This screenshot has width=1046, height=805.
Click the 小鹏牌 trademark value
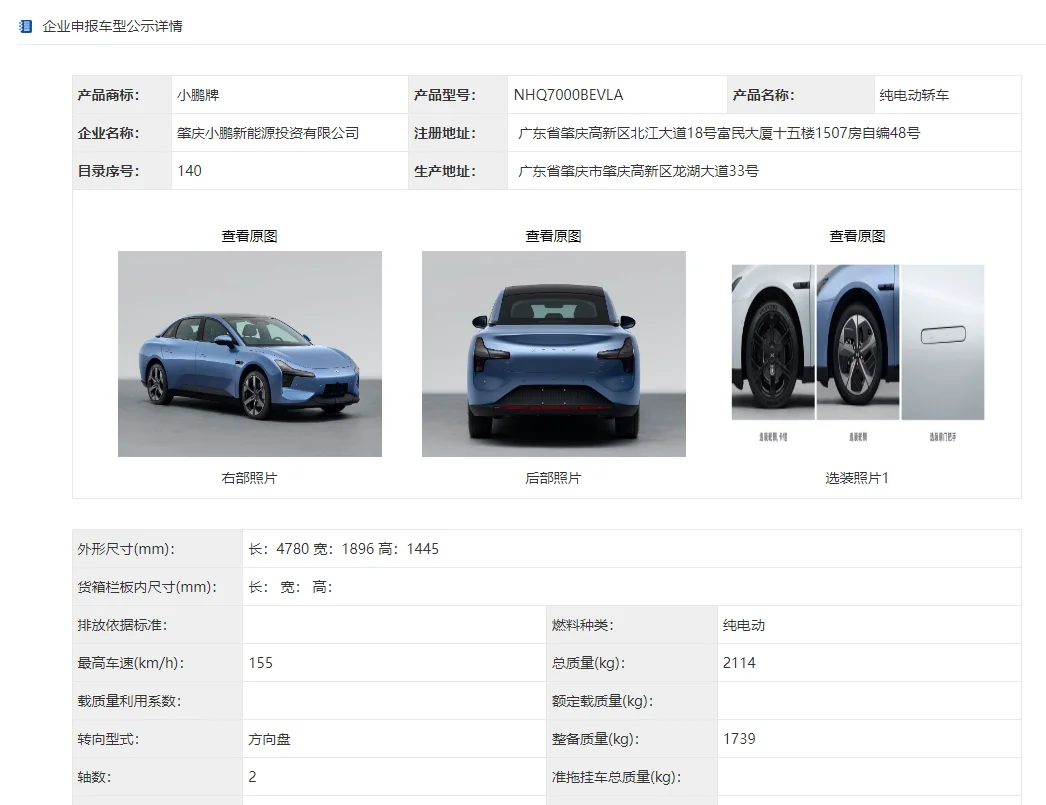click(198, 95)
